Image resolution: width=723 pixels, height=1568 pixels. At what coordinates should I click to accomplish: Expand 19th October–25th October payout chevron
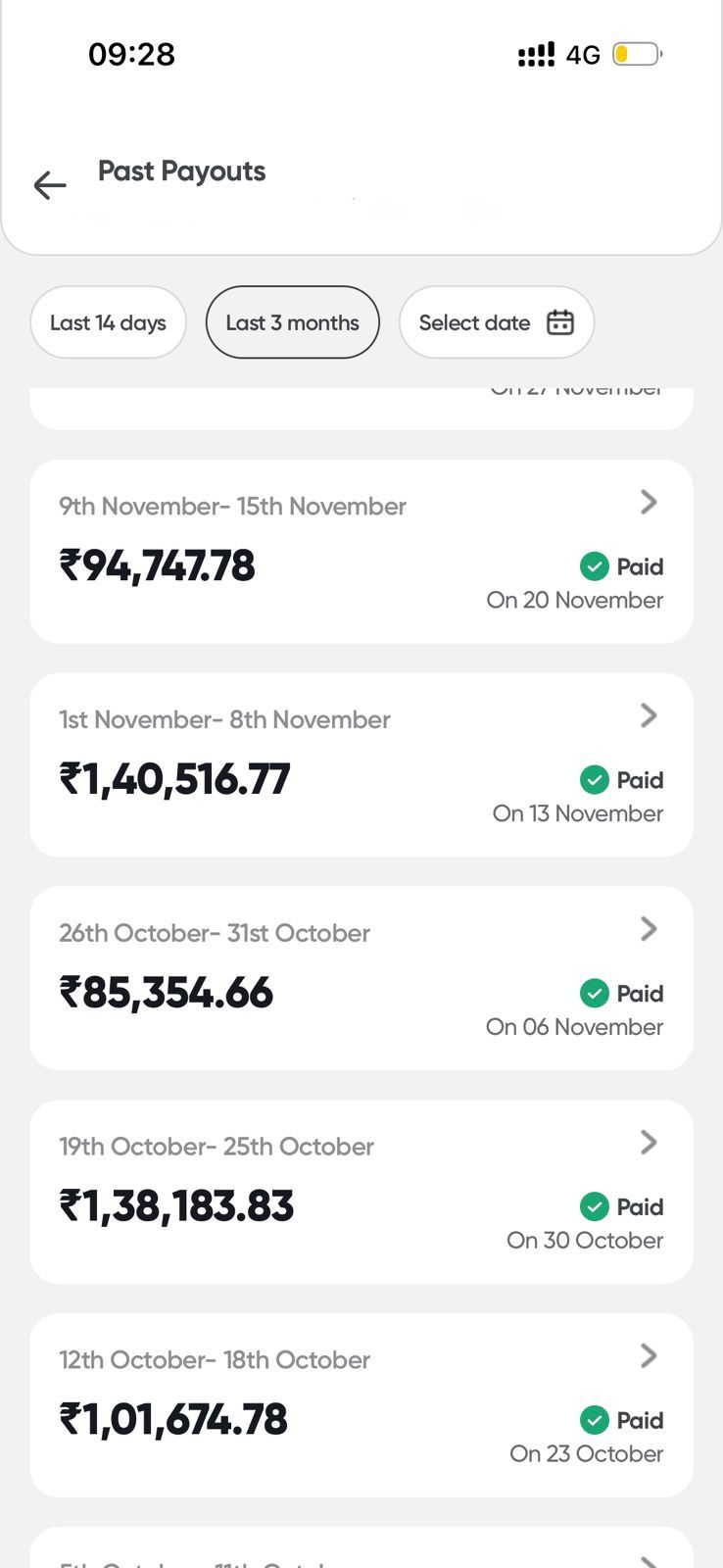[x=649, y=1143]
